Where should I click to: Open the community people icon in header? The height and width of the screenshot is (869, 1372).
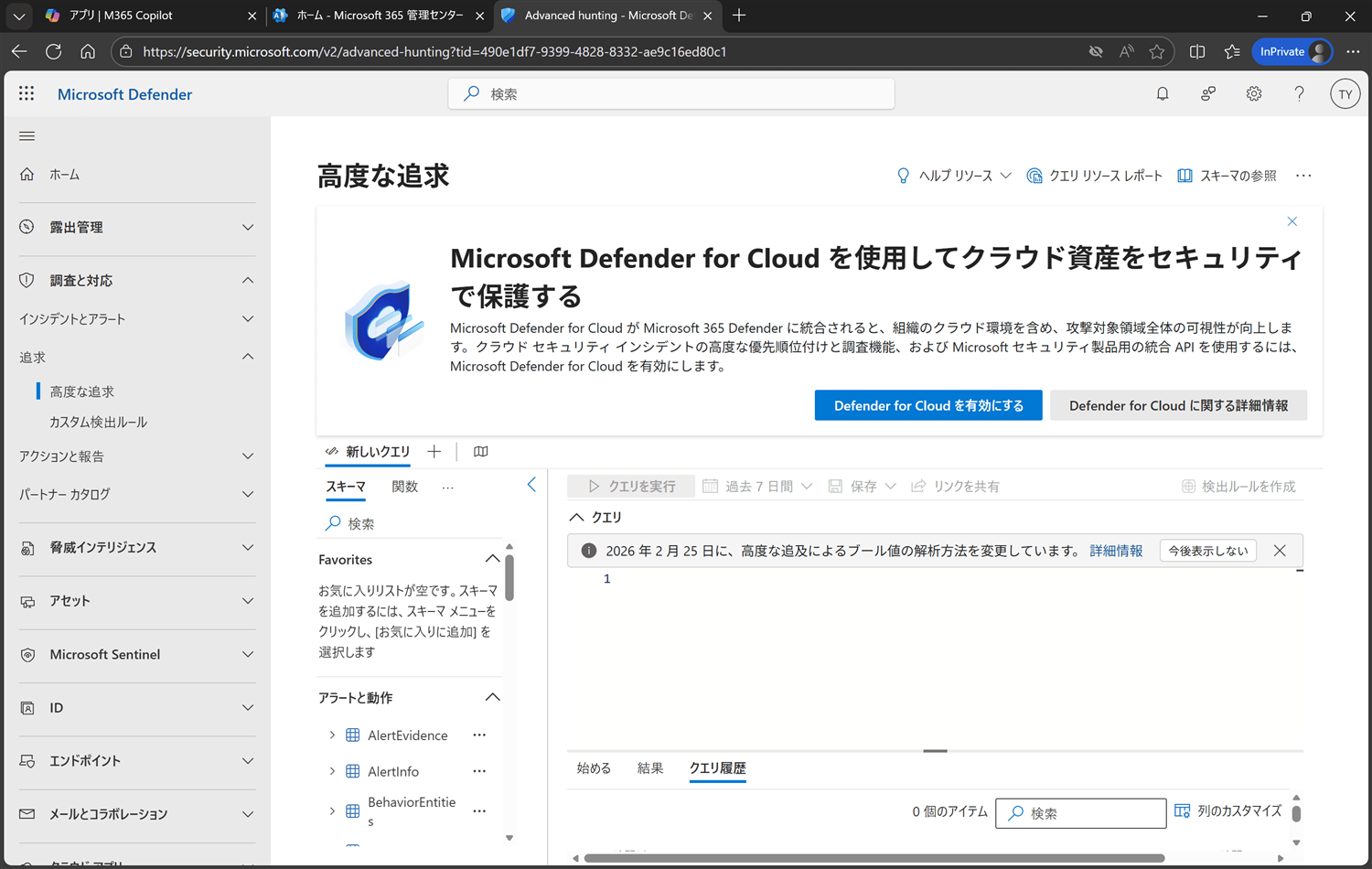tap(1208, 93)
